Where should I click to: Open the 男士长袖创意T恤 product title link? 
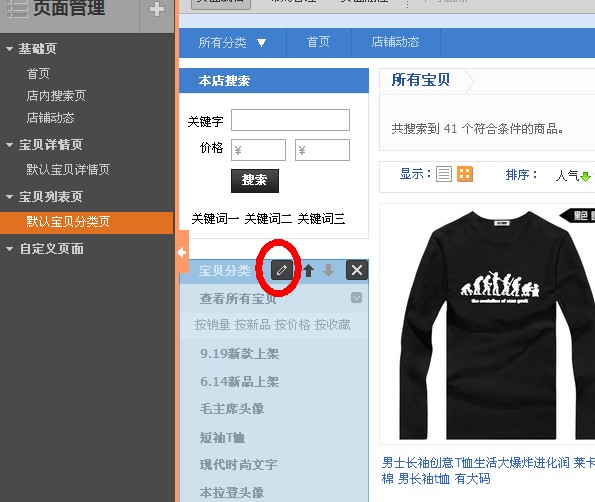[488, 471]
